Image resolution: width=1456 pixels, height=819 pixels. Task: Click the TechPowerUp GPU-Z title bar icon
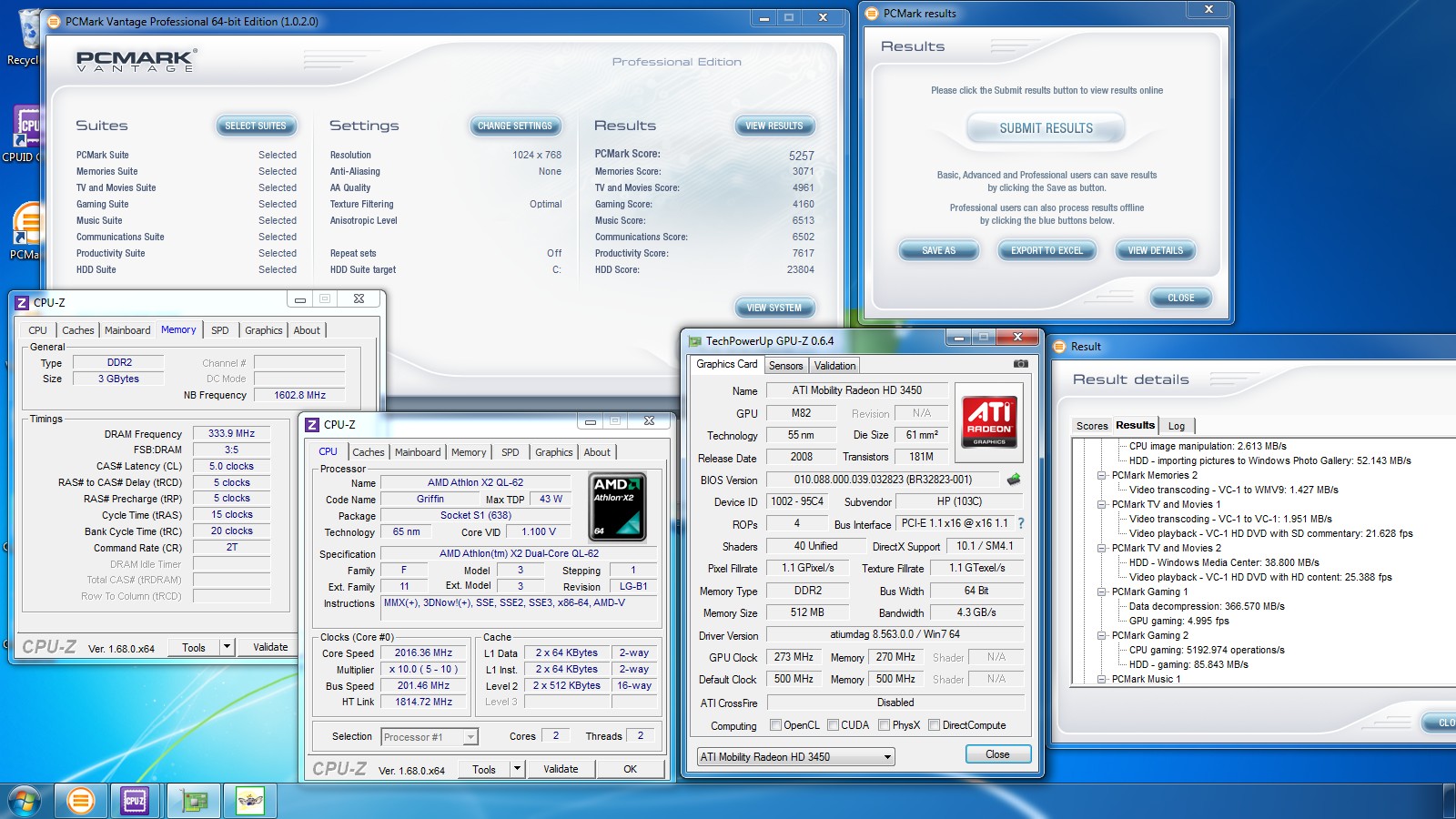[695, 341]
